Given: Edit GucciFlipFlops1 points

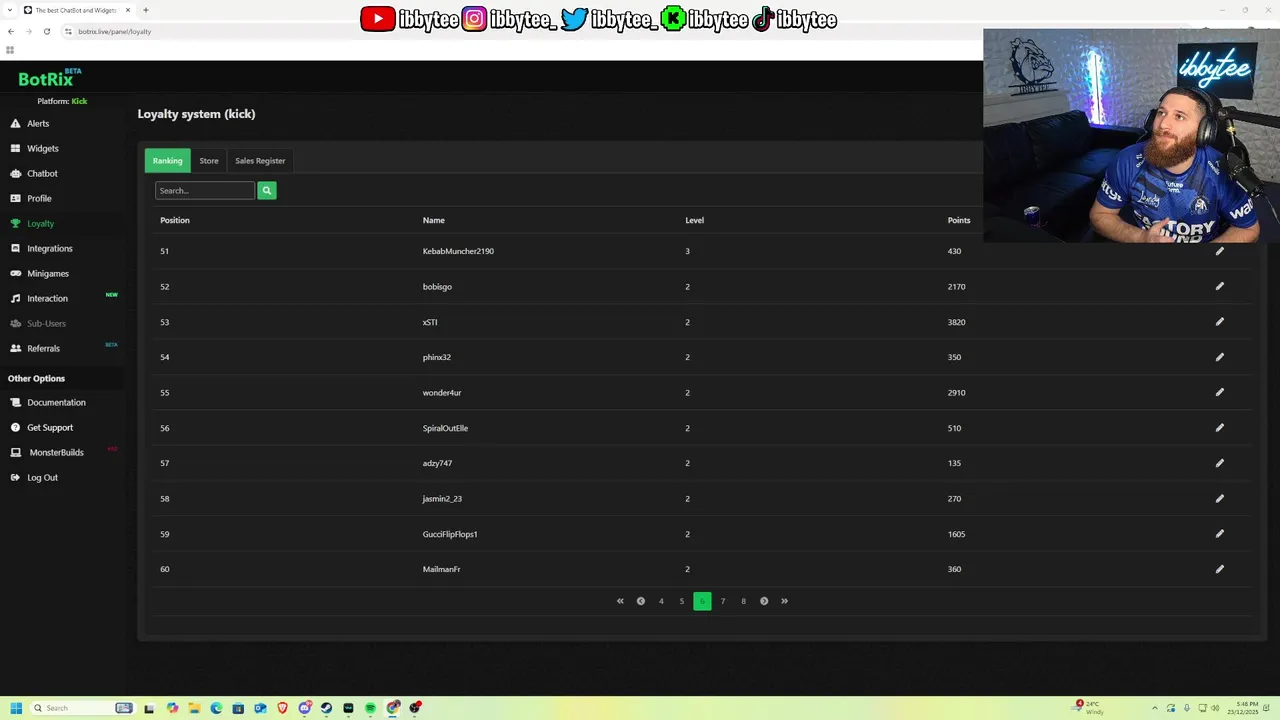Looking at the screenshot, I should (1219, 534).
